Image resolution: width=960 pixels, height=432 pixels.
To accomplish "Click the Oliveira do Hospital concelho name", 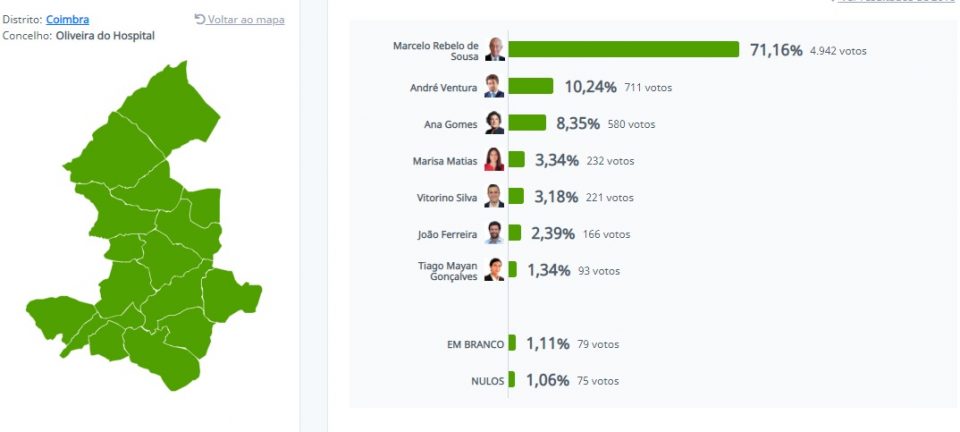I will tap(97, 36).
